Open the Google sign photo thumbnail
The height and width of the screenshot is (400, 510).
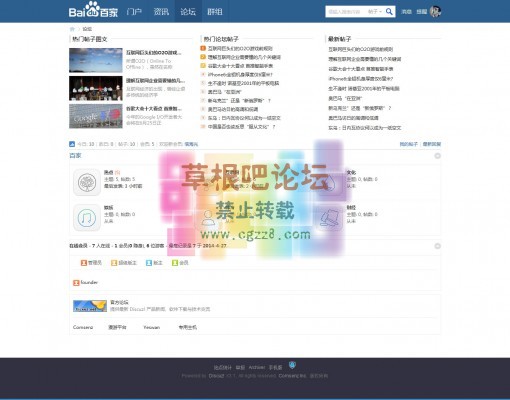pyautogui.click(x=96, y=116)
